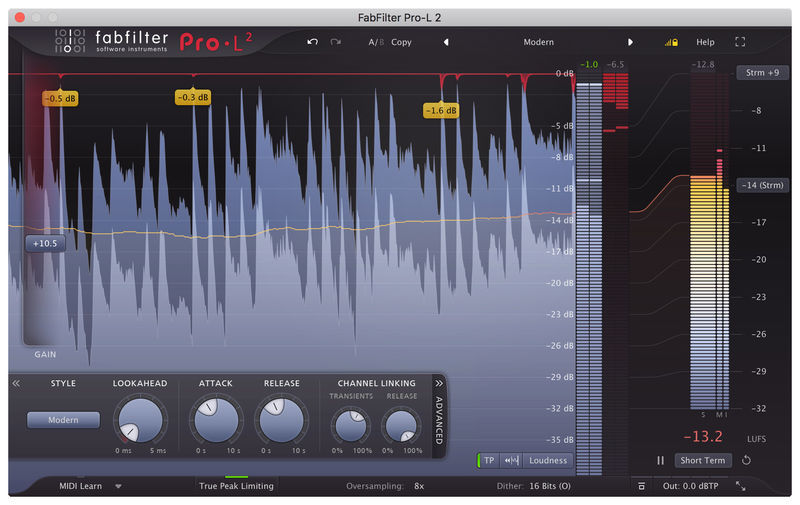Click the 0 dB scale label
This screenshot has height=505, width=800.
pos(564,73)
